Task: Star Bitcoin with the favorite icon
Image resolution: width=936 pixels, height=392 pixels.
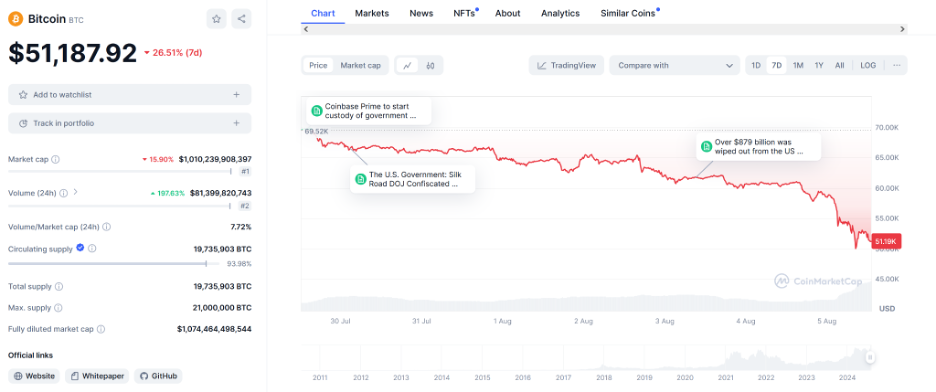Action: pyautogui.click(x=216, y=19)
